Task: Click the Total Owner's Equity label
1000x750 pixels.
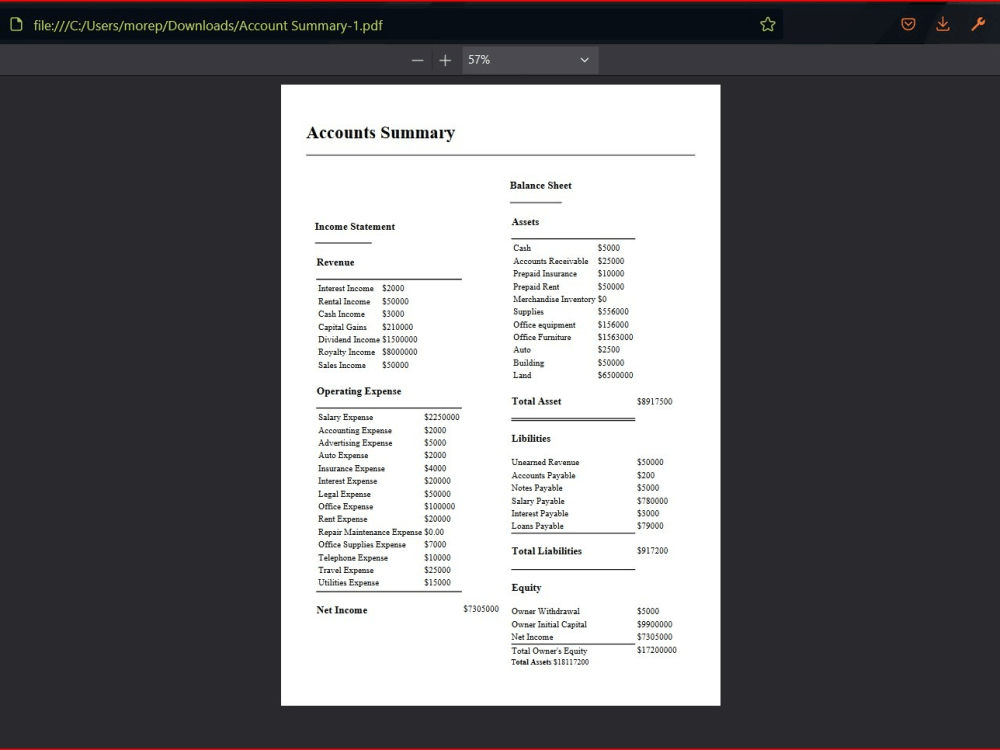Action: point(549,651)
